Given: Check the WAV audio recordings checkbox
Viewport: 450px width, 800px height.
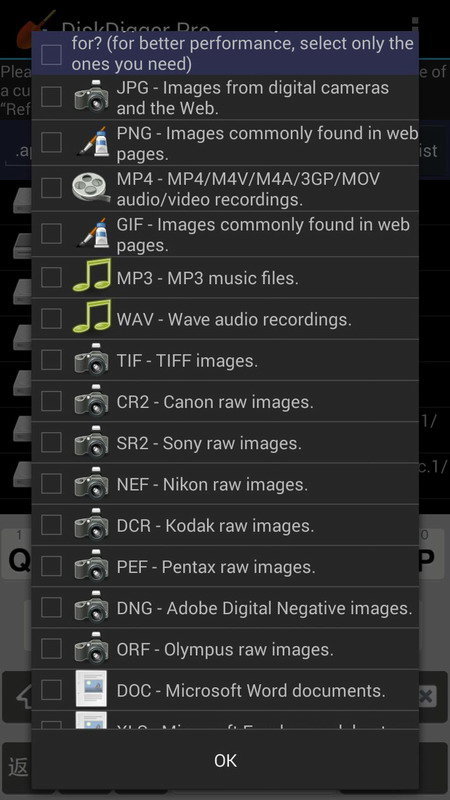Looking at the screenshot, I should click(x=52, y=318).
